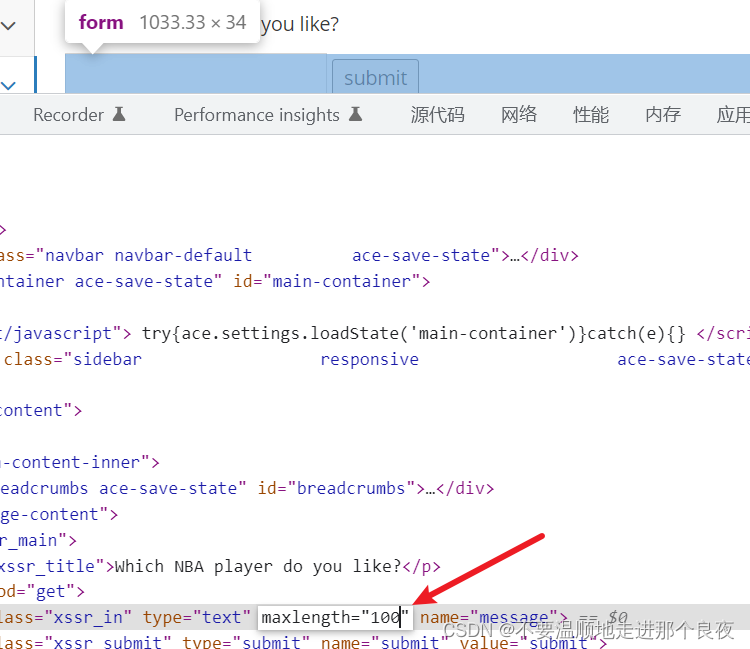750x649 pixels.
Task: Click the maxlength="100" attribute edit field
Action: (x=335, y=617)
